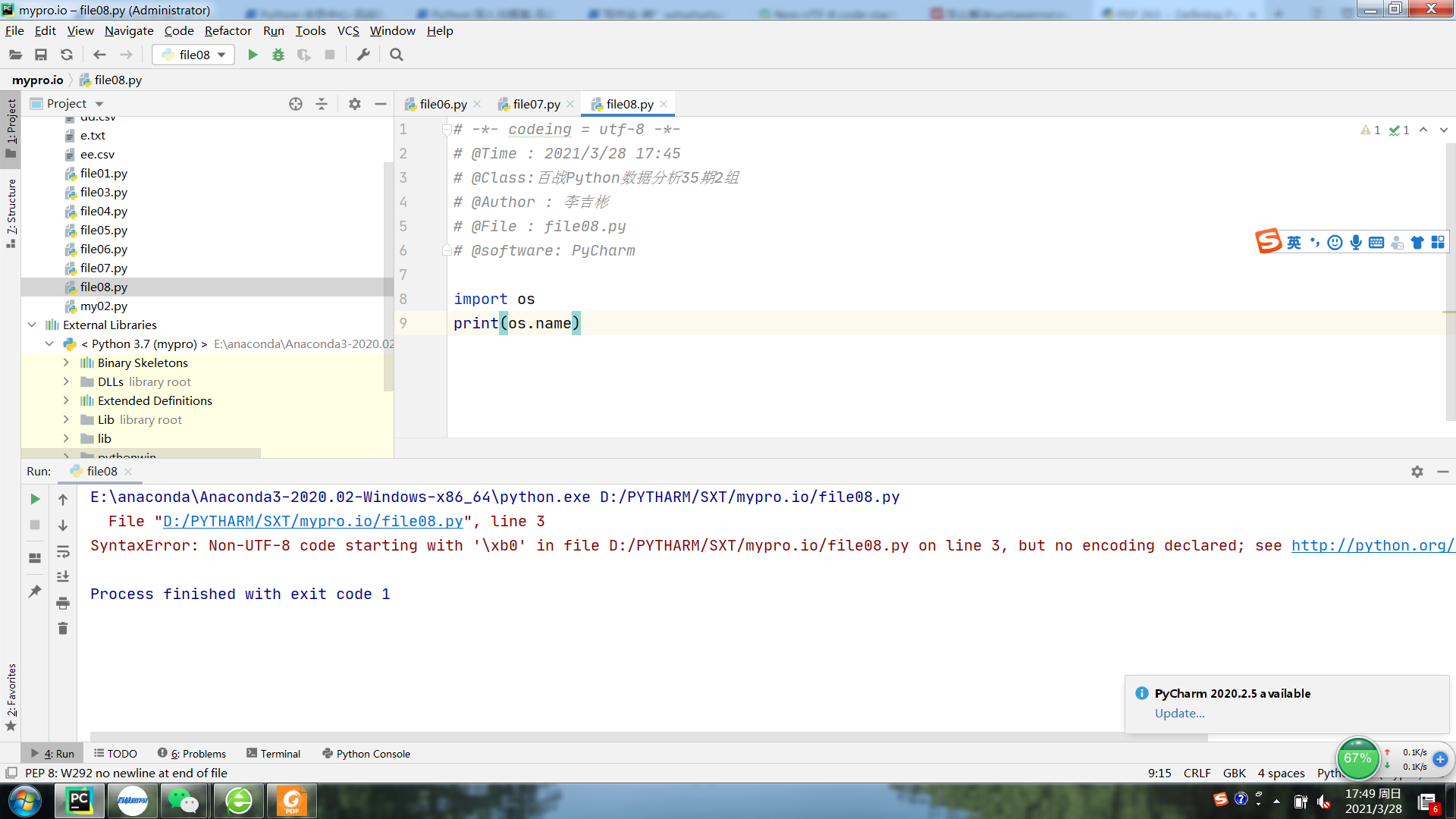Click the Update... link in notification
This screenshot has width=1456, height=819.
(1179, 713)
